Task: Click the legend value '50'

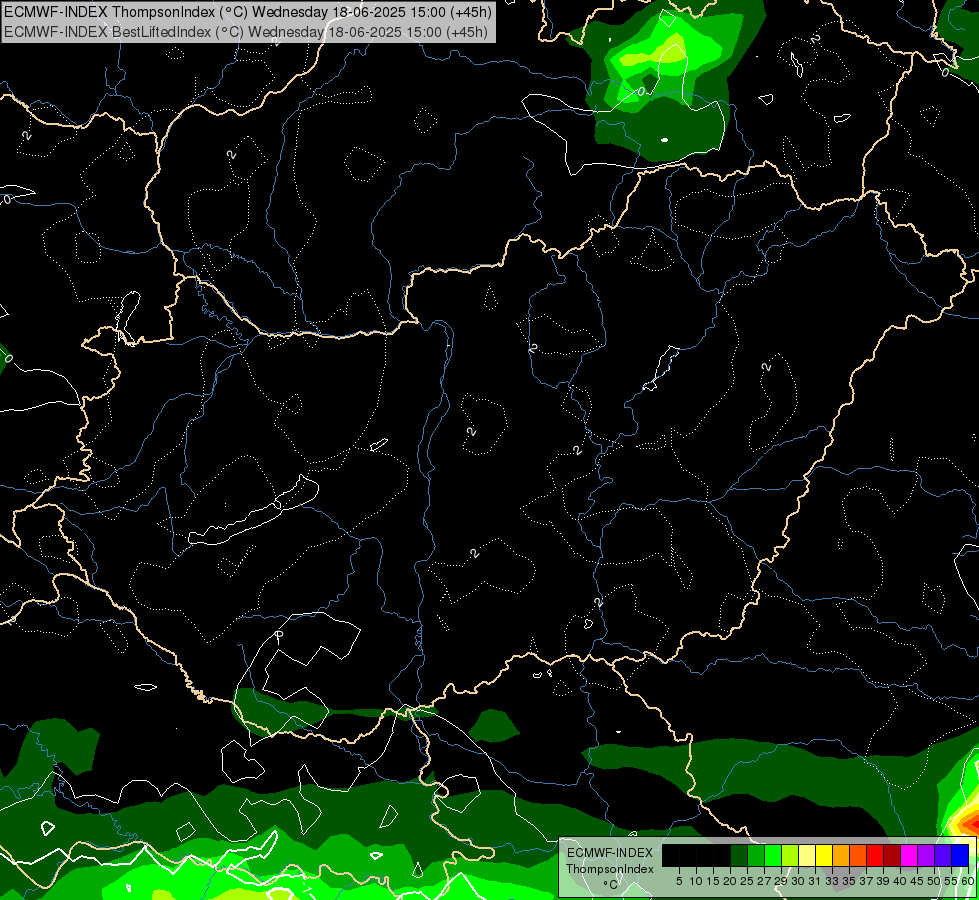Action: click(934, 881)
